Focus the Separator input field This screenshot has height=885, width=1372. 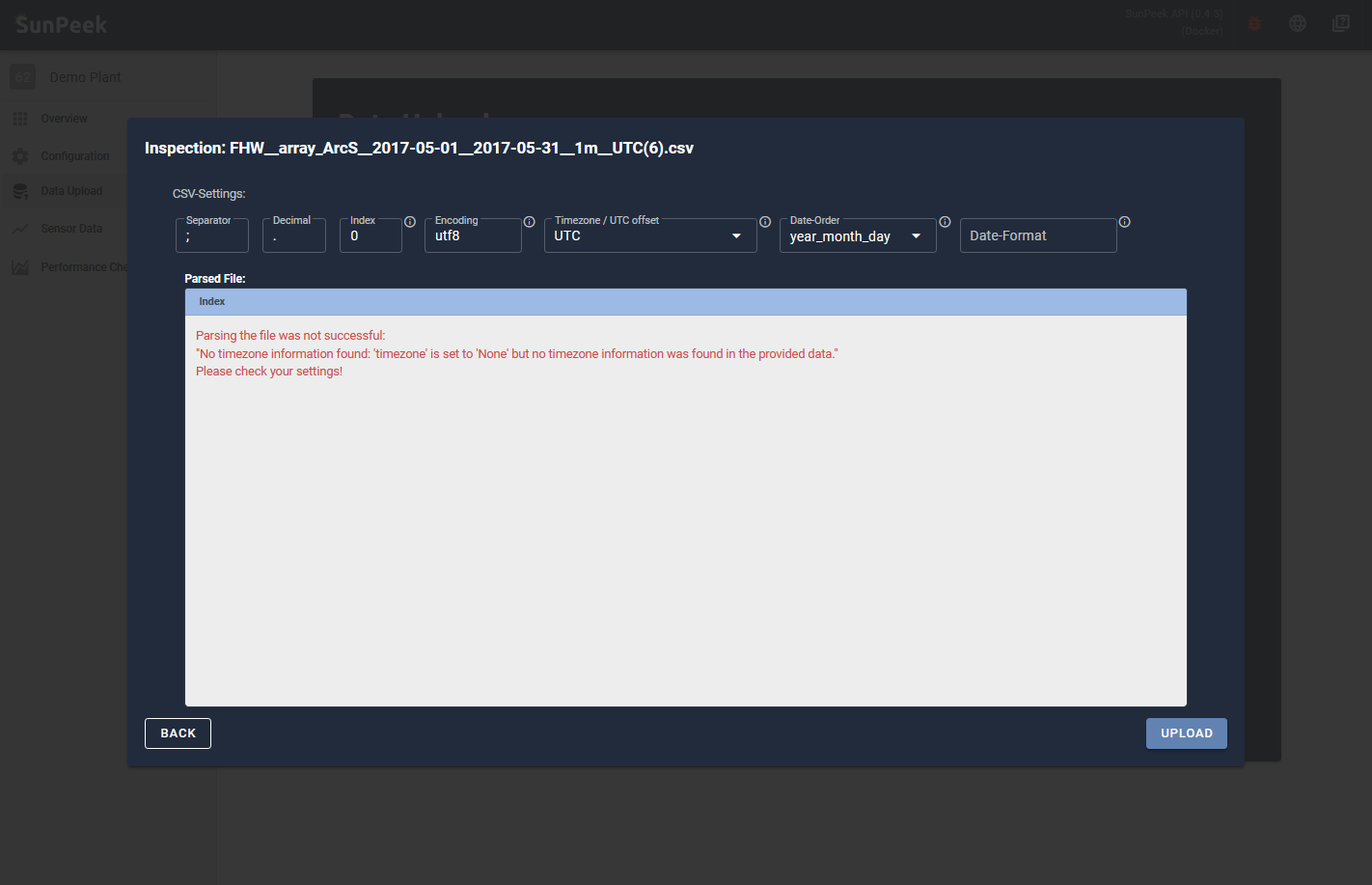[212, 235]
